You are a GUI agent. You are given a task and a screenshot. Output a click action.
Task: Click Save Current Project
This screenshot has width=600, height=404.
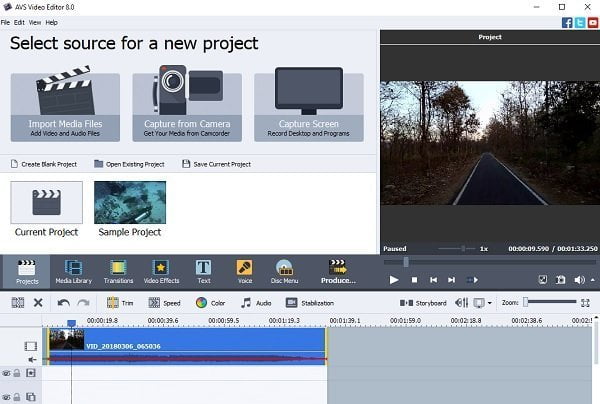[217, 164]
